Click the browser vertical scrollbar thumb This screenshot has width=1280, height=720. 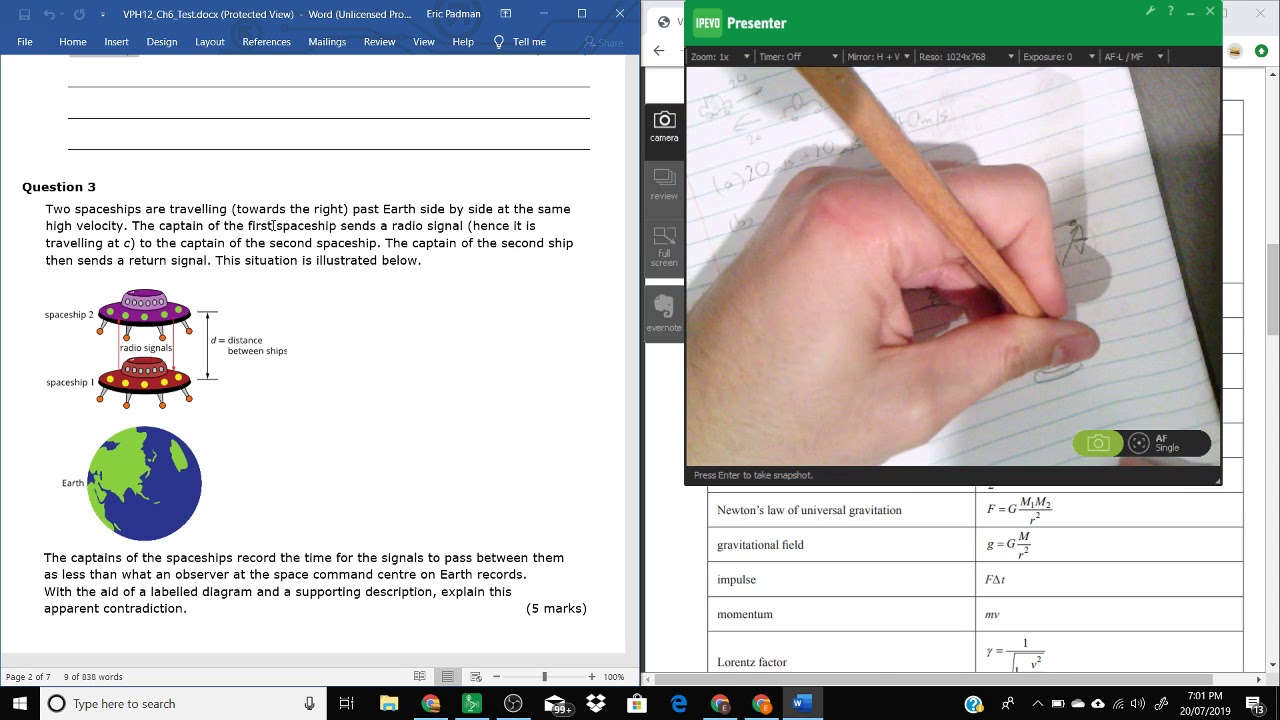[x=1272, y=290]
